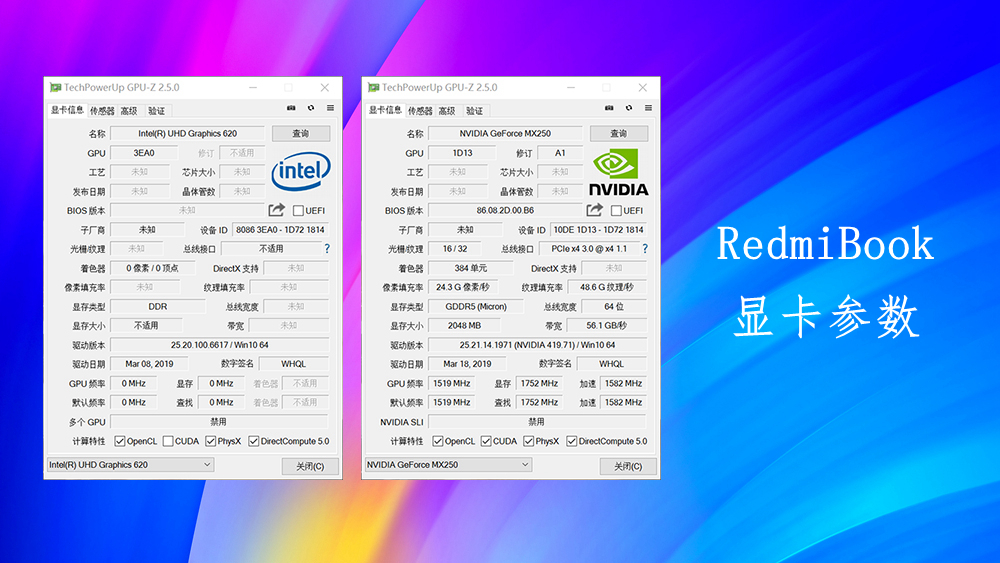This screenshot has height=563, width=1000.
Task: Click 查询 lookup button in Intel window
Action: click(301, 133)
